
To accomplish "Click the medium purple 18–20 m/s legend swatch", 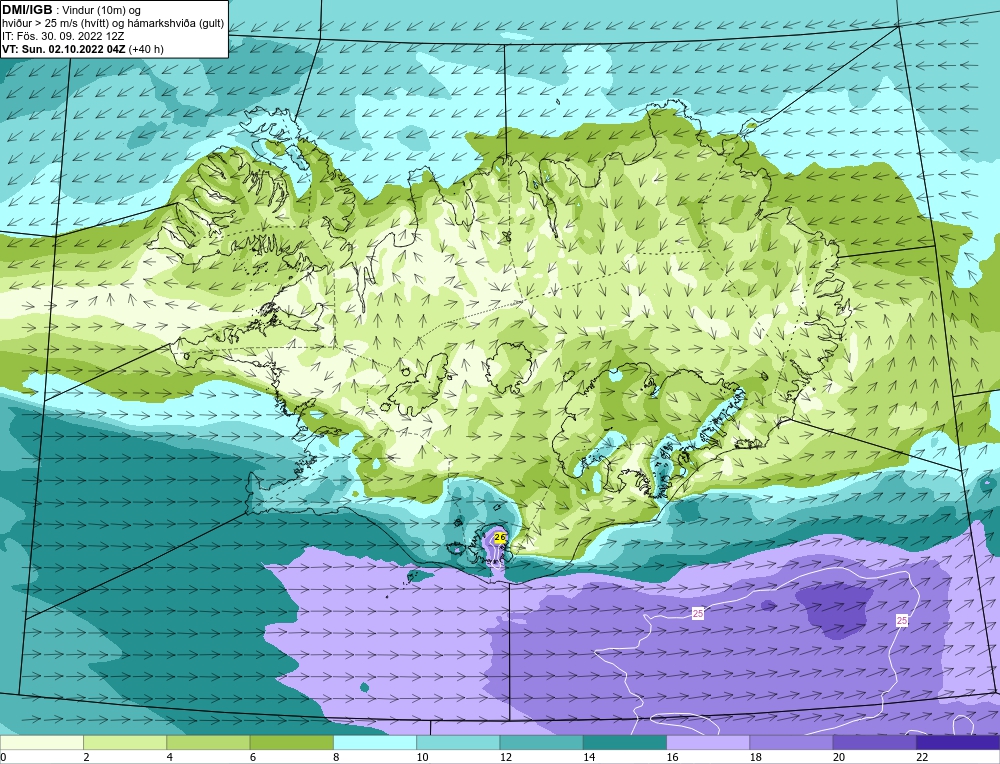I will pyautogui.click(x=791, y=742).
